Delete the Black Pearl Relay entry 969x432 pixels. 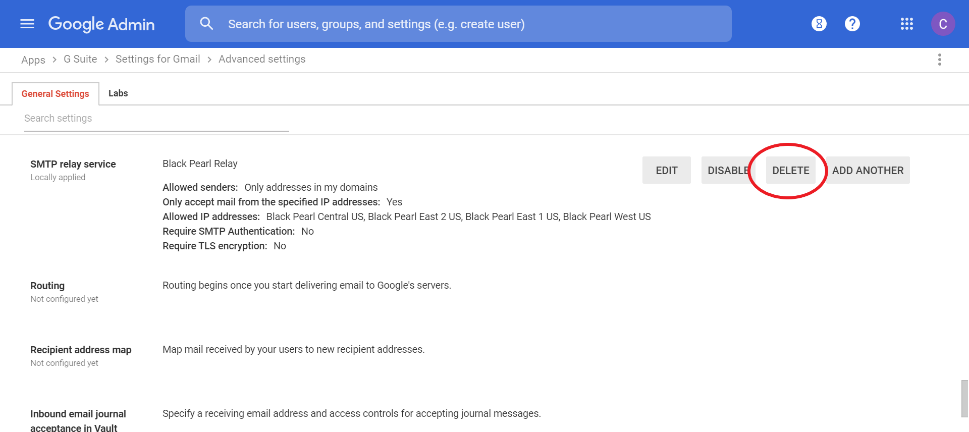[x=790, y=170]
